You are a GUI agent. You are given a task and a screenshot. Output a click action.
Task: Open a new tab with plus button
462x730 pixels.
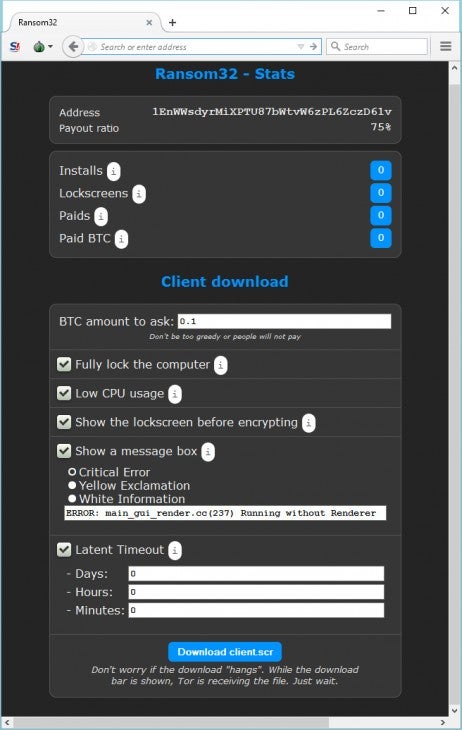tap(172, 22)
